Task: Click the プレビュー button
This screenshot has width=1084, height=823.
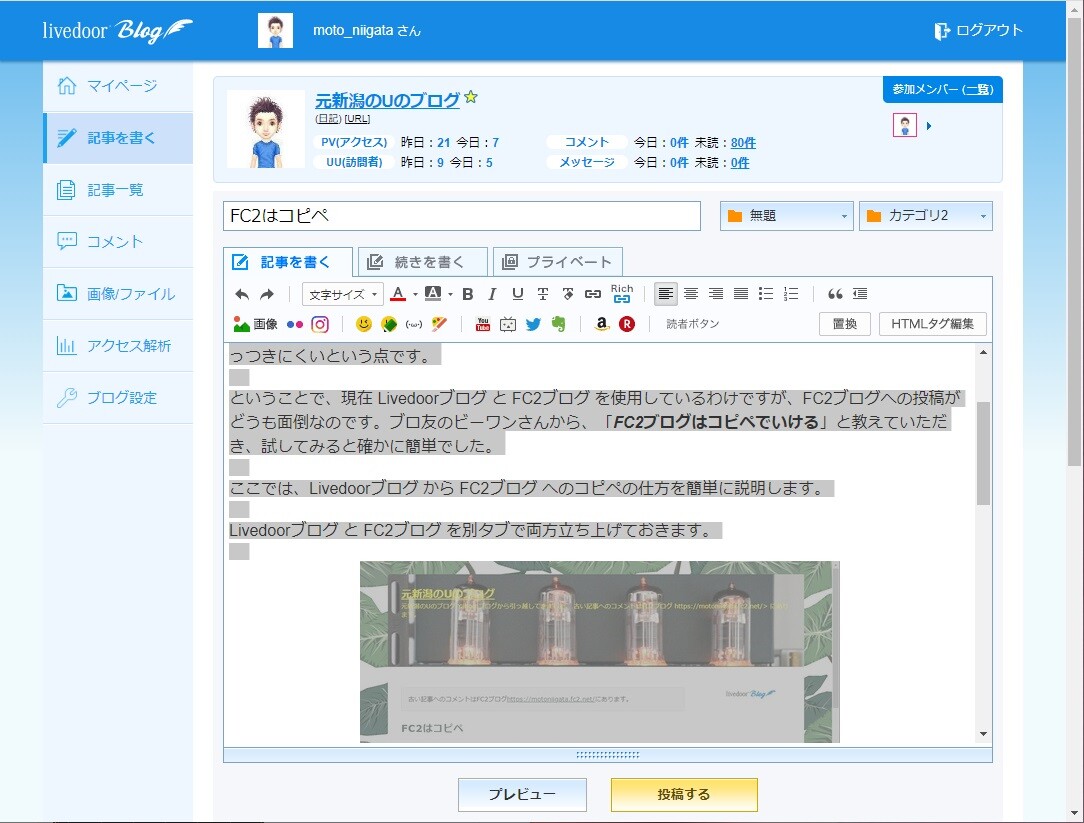Action: tap(522, 794)
